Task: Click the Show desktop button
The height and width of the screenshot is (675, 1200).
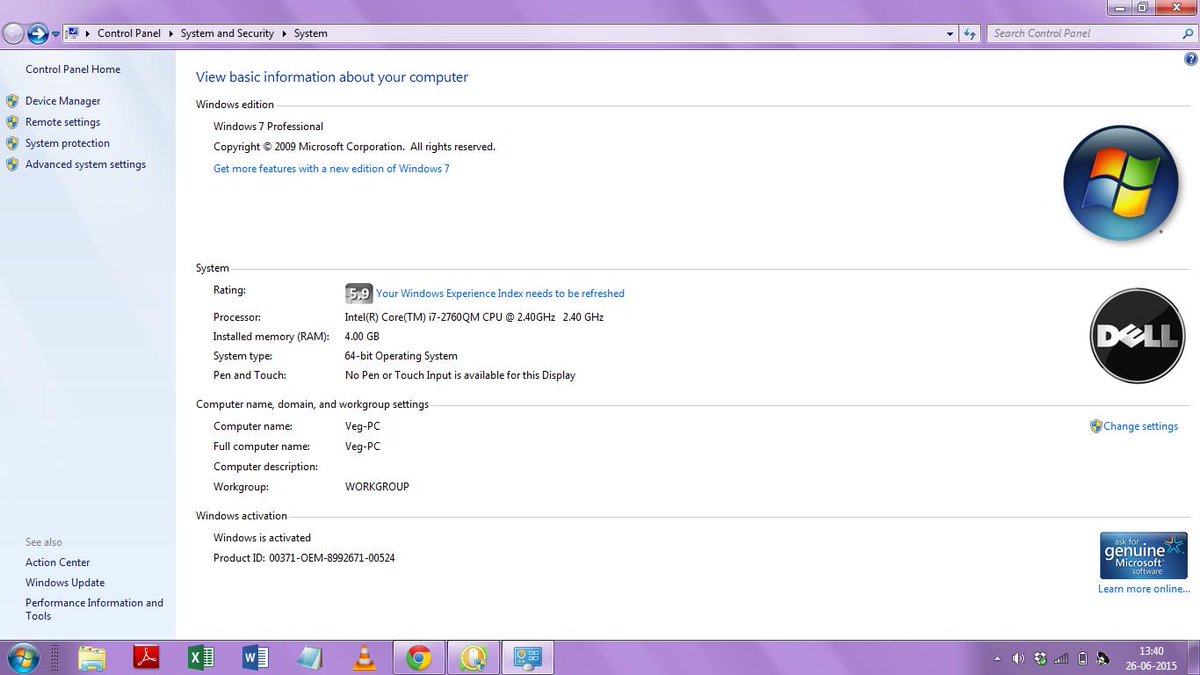Action: [x=1192, y=657]
